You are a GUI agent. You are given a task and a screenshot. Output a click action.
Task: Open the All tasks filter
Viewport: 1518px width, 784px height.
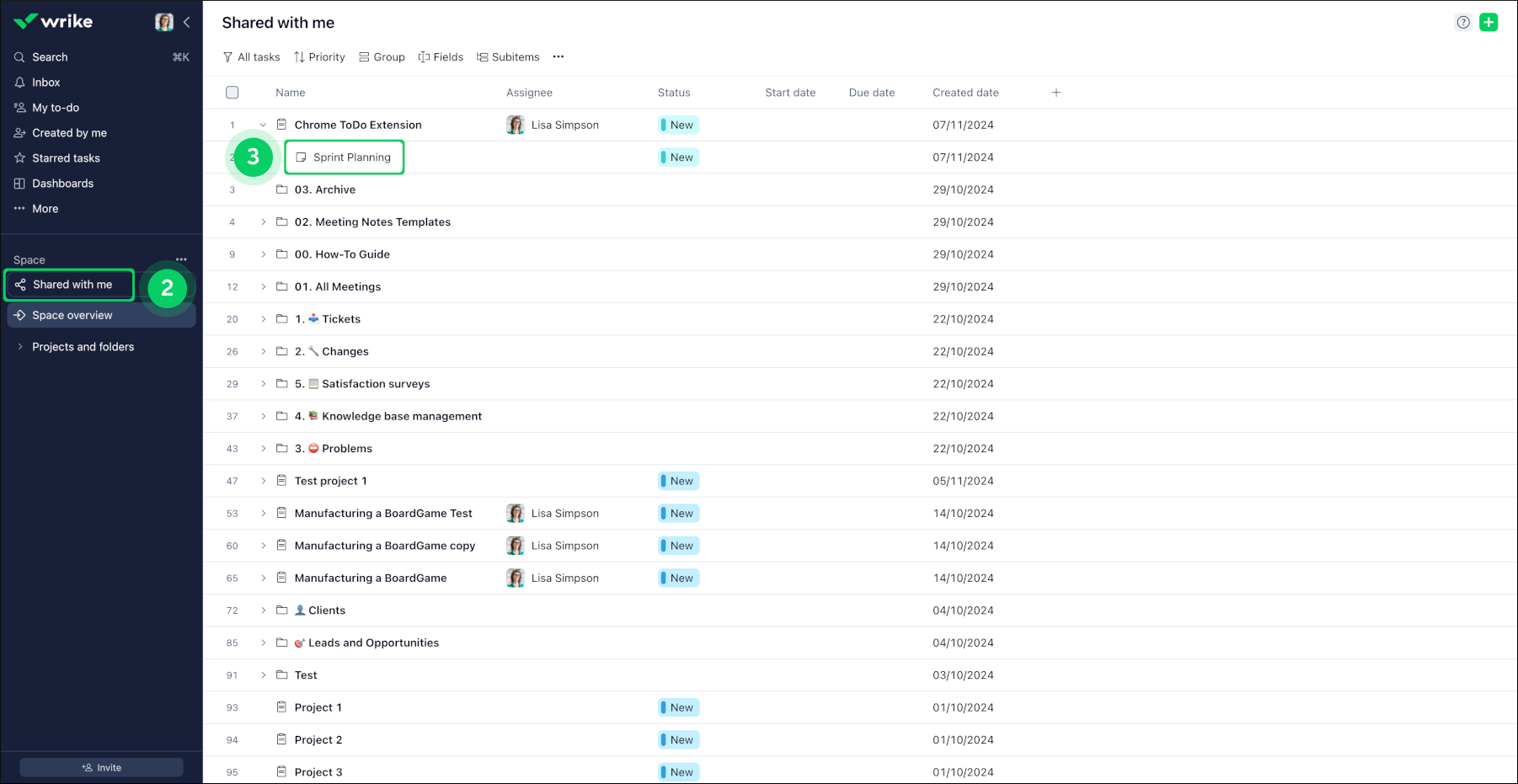[x=251, y=57]
